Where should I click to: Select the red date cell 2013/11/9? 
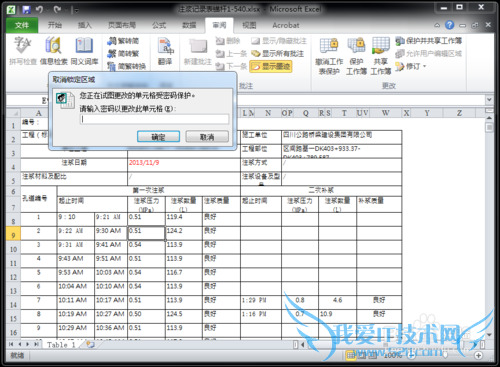[184, 165]
